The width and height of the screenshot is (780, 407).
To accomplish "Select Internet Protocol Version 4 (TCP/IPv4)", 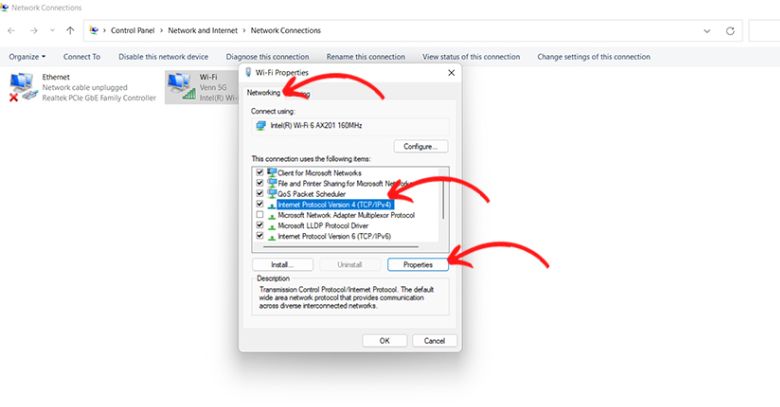I will tap(335, 204).
